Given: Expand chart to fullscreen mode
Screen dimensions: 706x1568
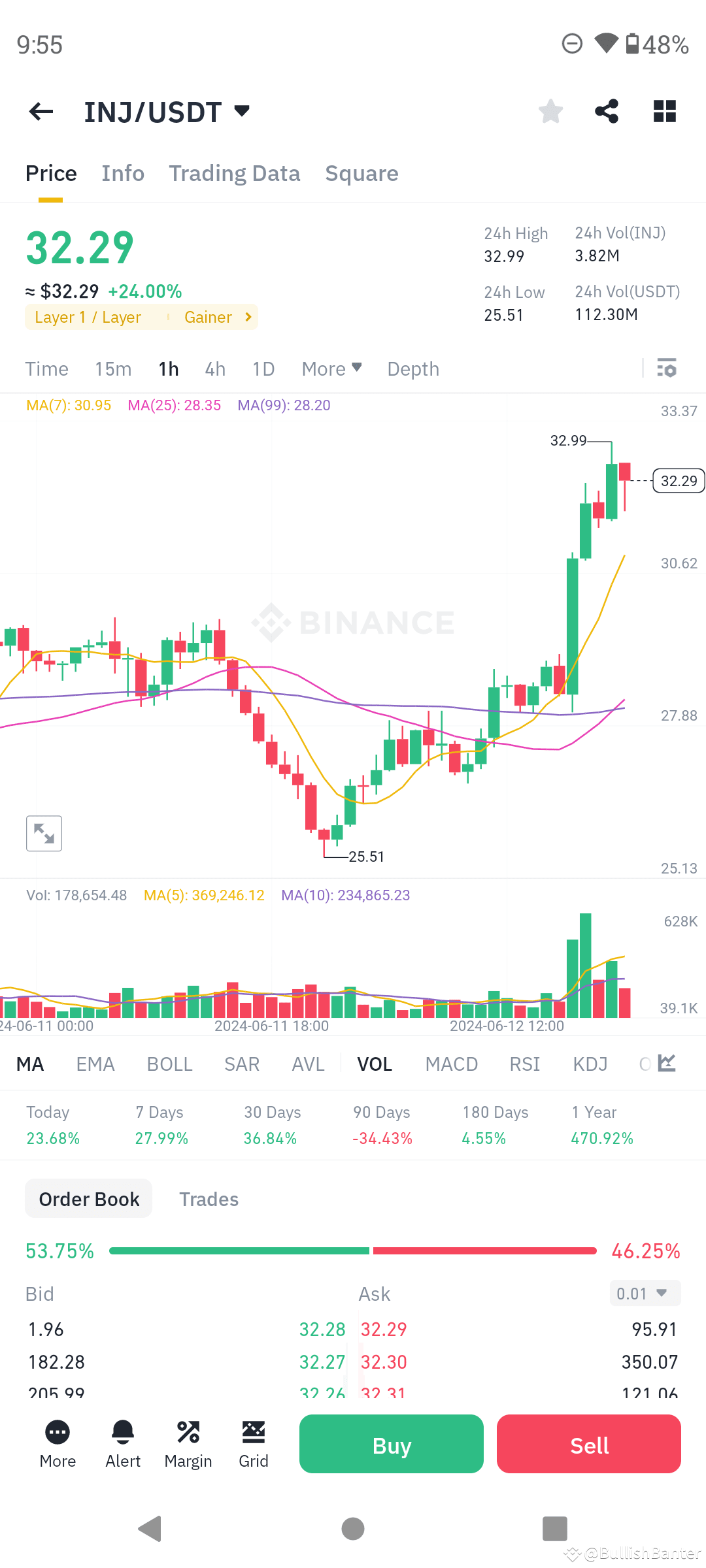Looking at the screenshot, I should tap(44, 832).
